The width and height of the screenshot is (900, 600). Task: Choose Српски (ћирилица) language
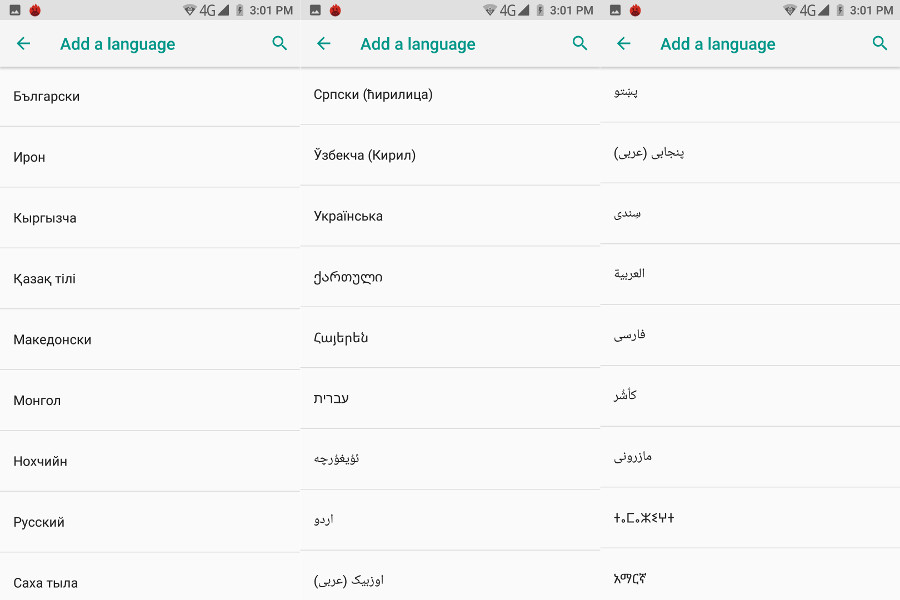(450, 95)
